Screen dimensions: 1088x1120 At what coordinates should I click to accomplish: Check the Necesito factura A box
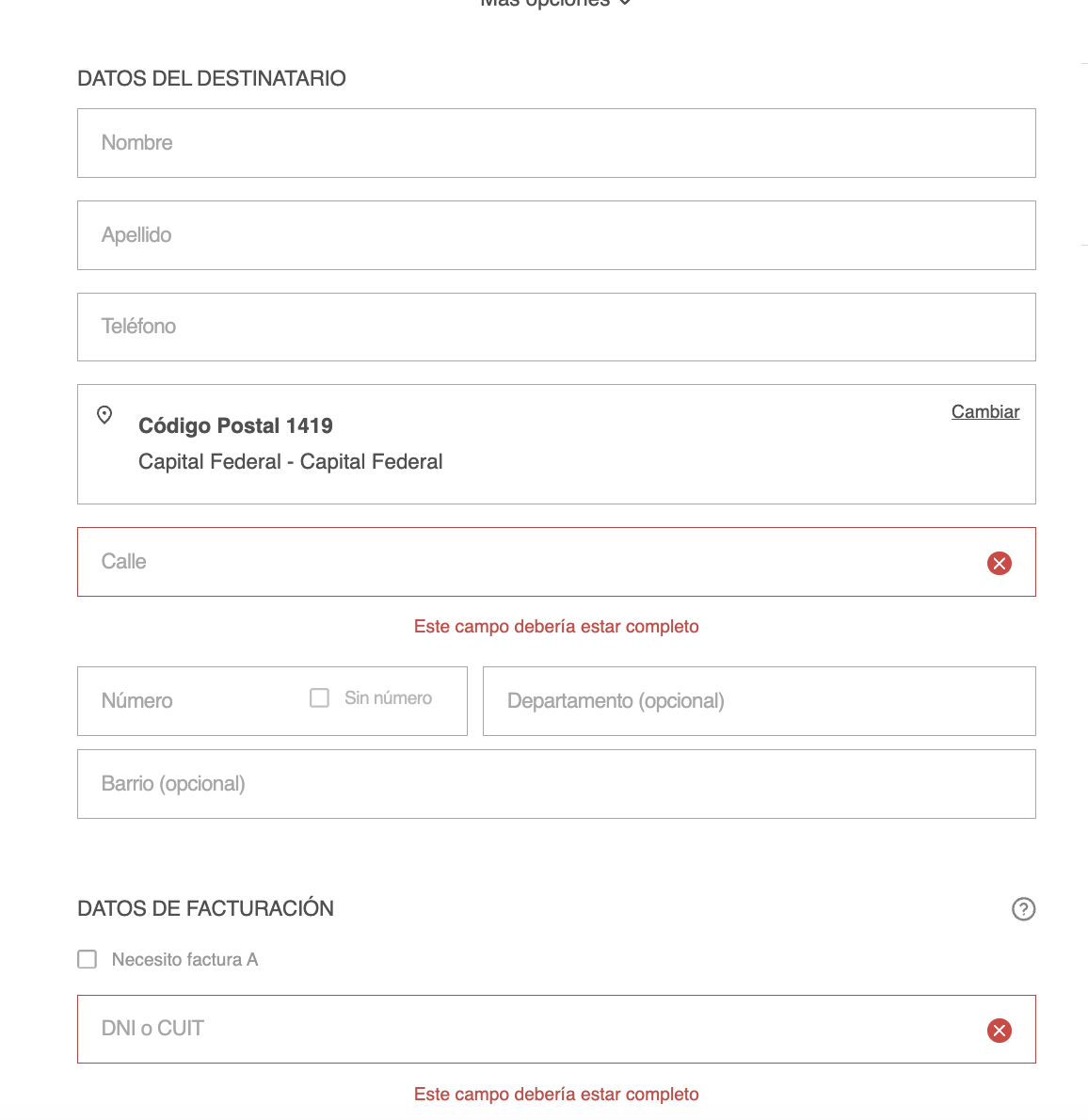pos(88,959)
